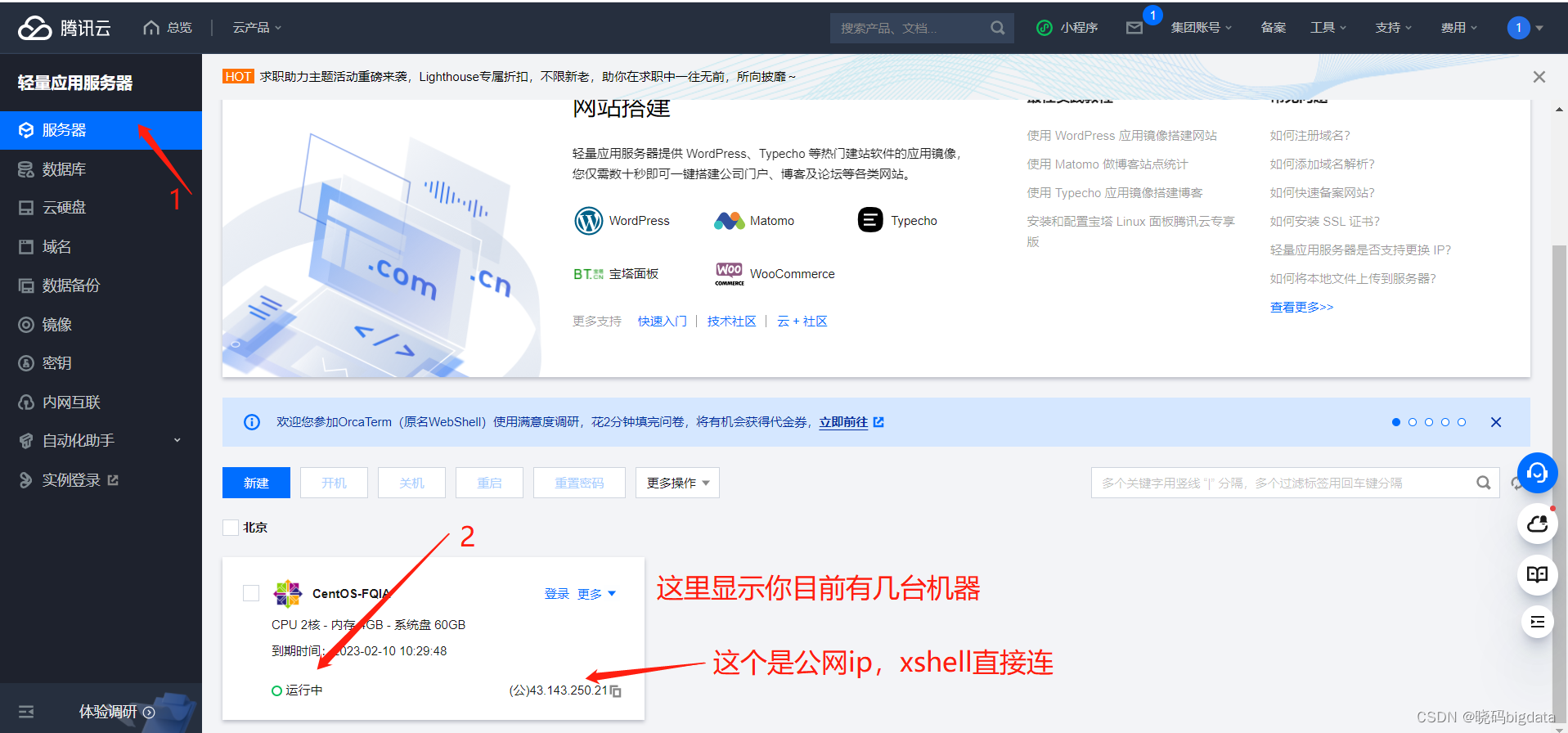Select 服务器 in the sidebar
The image size is (1568, 733).
(101, 130)
